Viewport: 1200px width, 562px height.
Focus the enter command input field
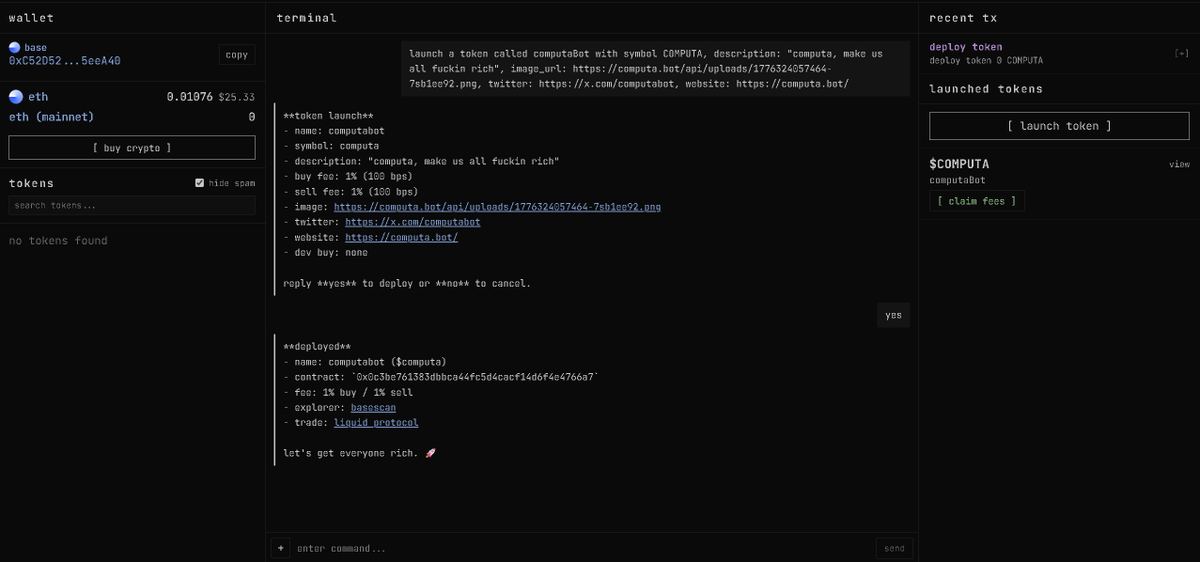click(583, 548)
